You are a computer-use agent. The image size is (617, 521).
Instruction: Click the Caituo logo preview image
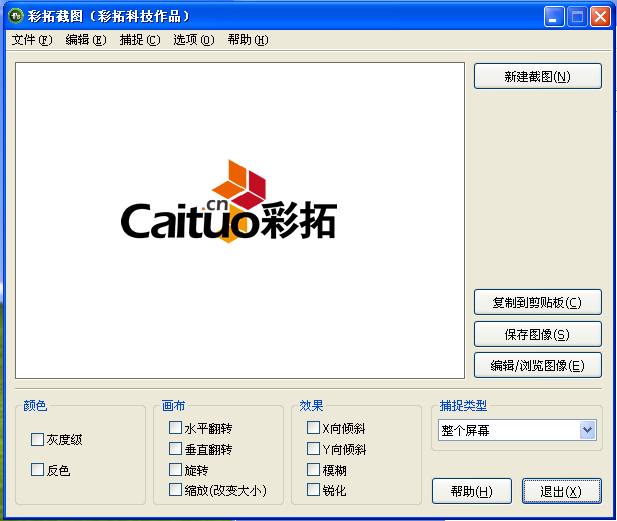tap(229, 201)
